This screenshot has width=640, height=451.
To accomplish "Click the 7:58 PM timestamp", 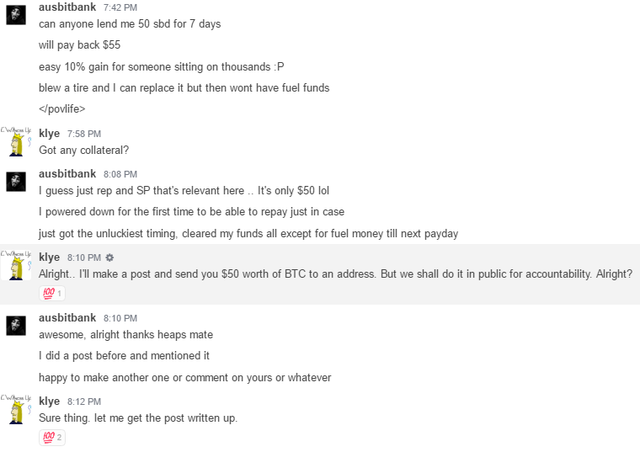I will coord(84,134).
